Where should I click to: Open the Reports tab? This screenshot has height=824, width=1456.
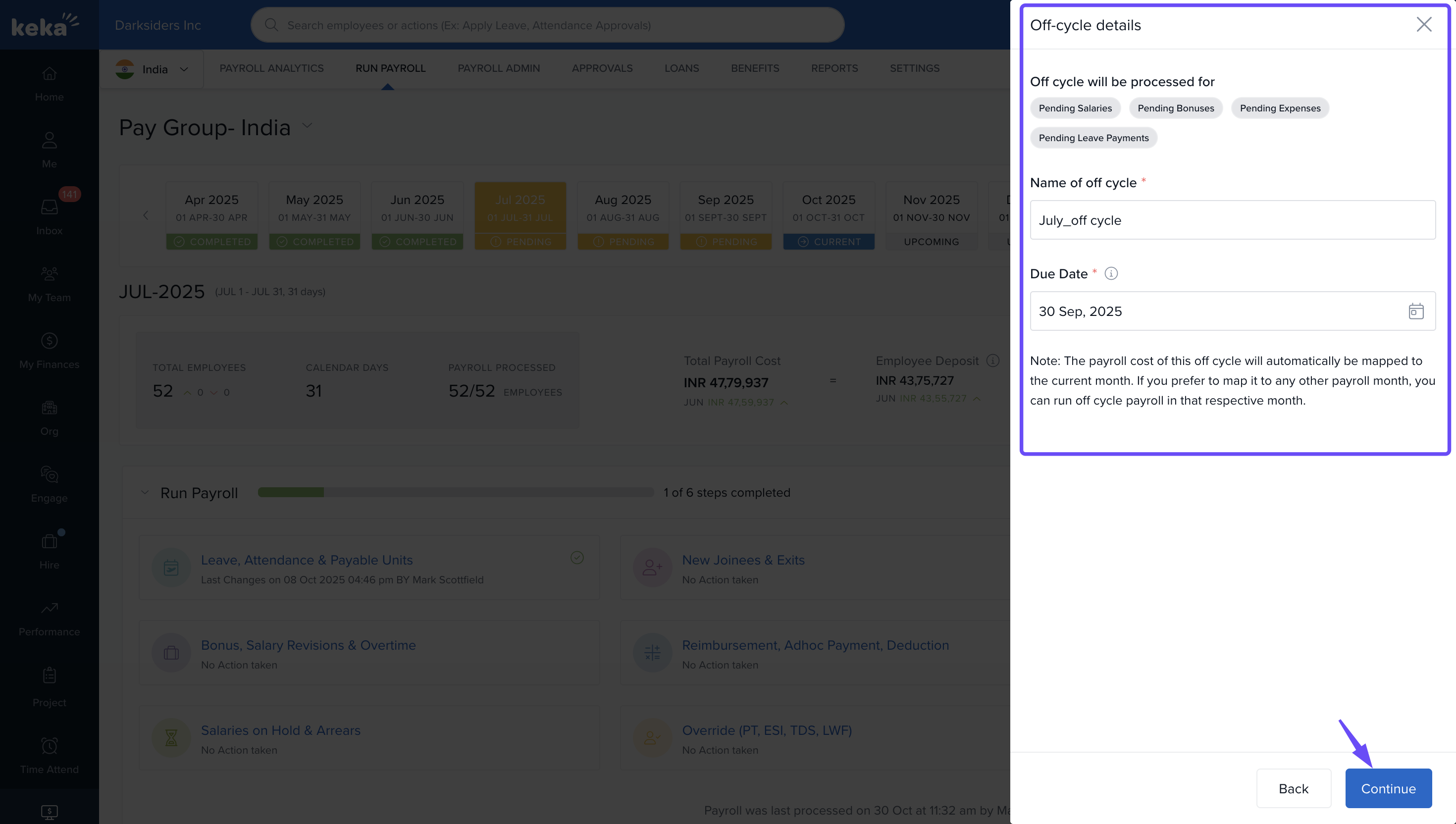[834, 68]
